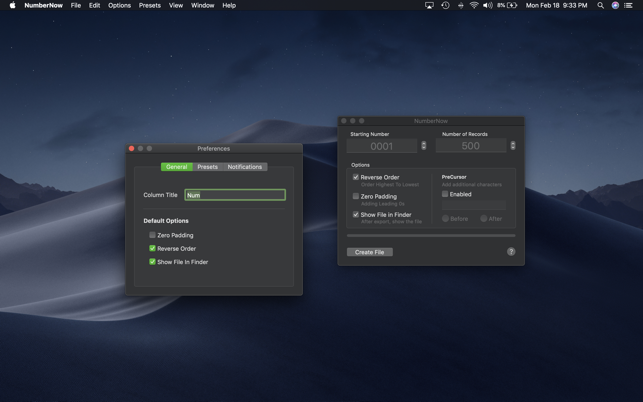
Task: Click the Number of Records stepper
Action: (x=513, y=146)
